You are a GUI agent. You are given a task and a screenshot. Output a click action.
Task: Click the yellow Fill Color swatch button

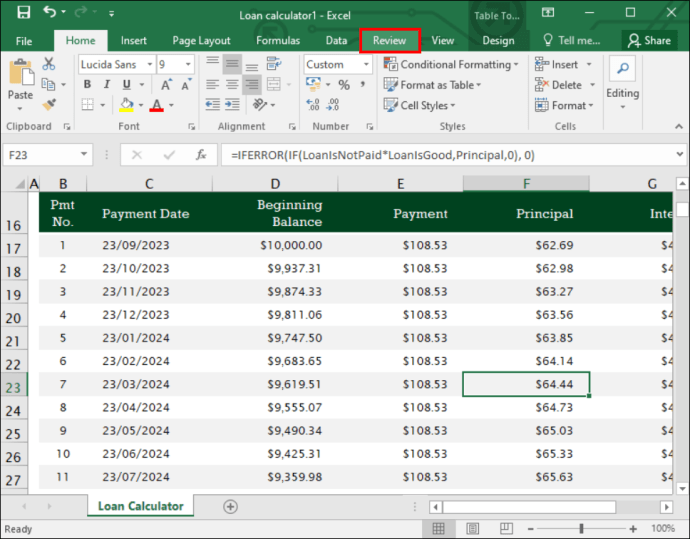[126, 105]
